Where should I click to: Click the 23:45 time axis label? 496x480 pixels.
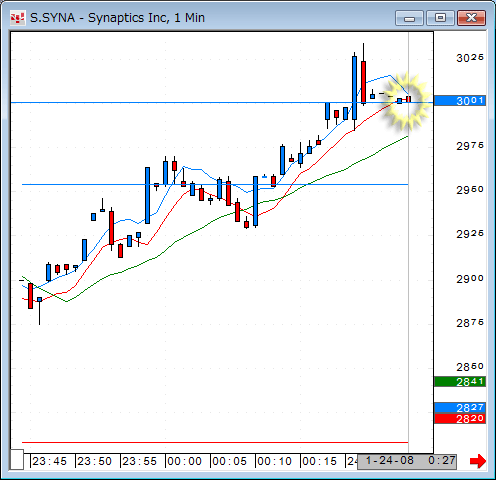49,461
